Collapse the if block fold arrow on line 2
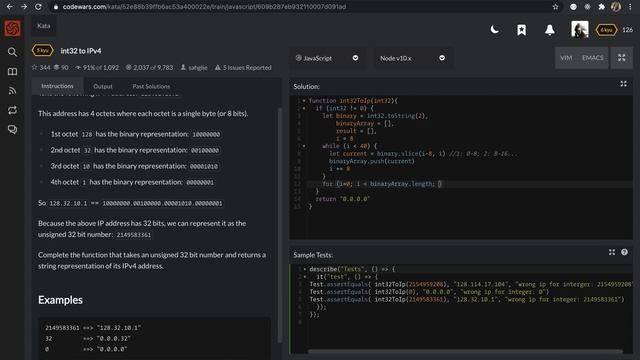The height and width of the screenshot is (360, 640). pos(304,109)
